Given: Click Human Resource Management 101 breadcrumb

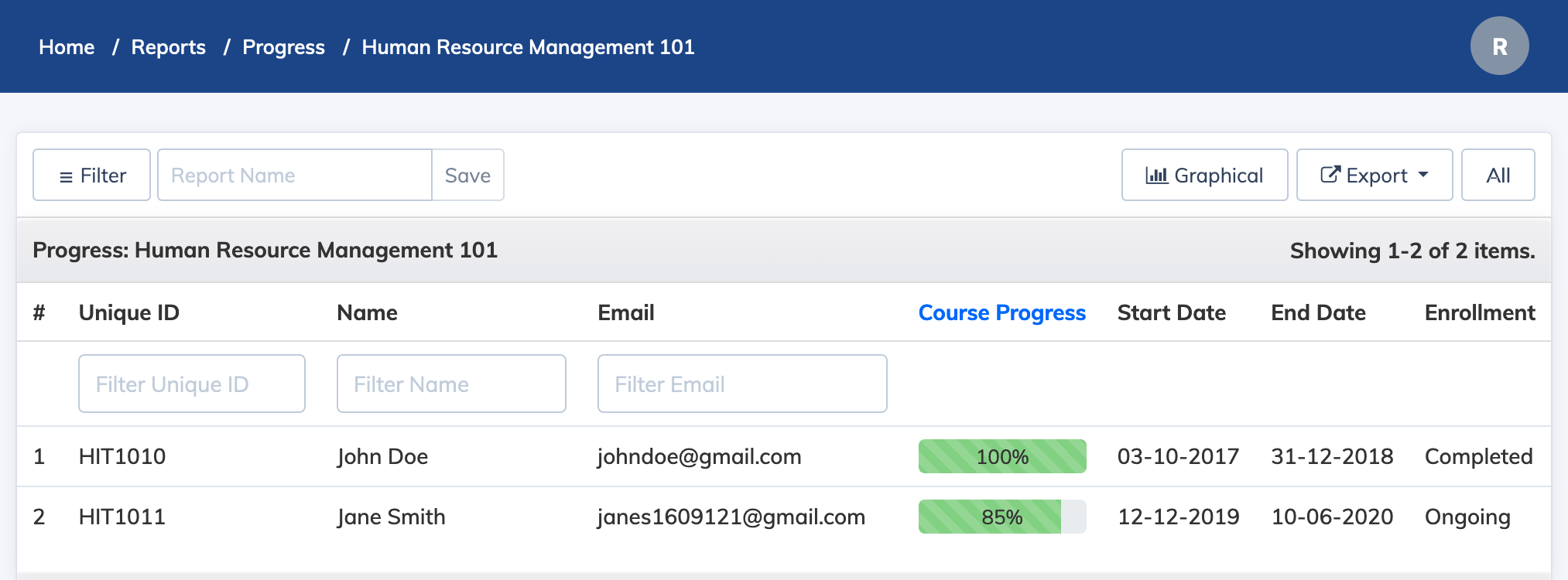Looking at the screenshot, I should point(528,47).
